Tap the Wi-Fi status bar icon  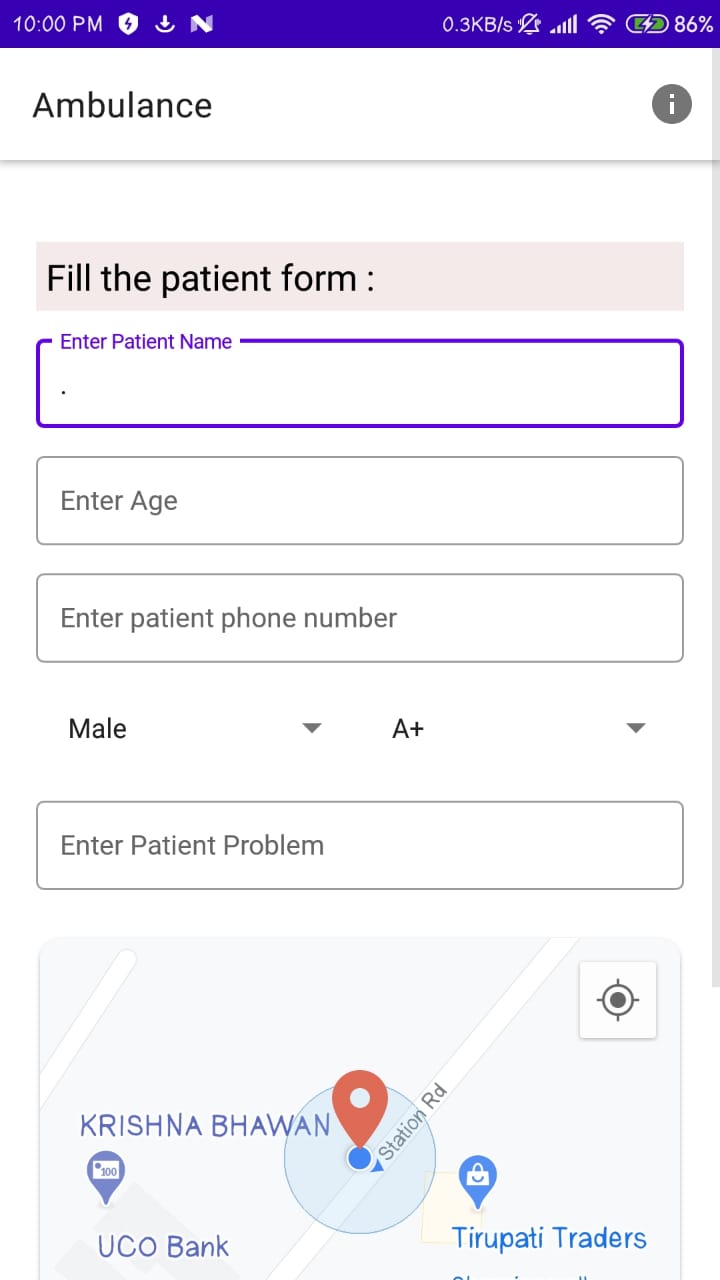600,24
